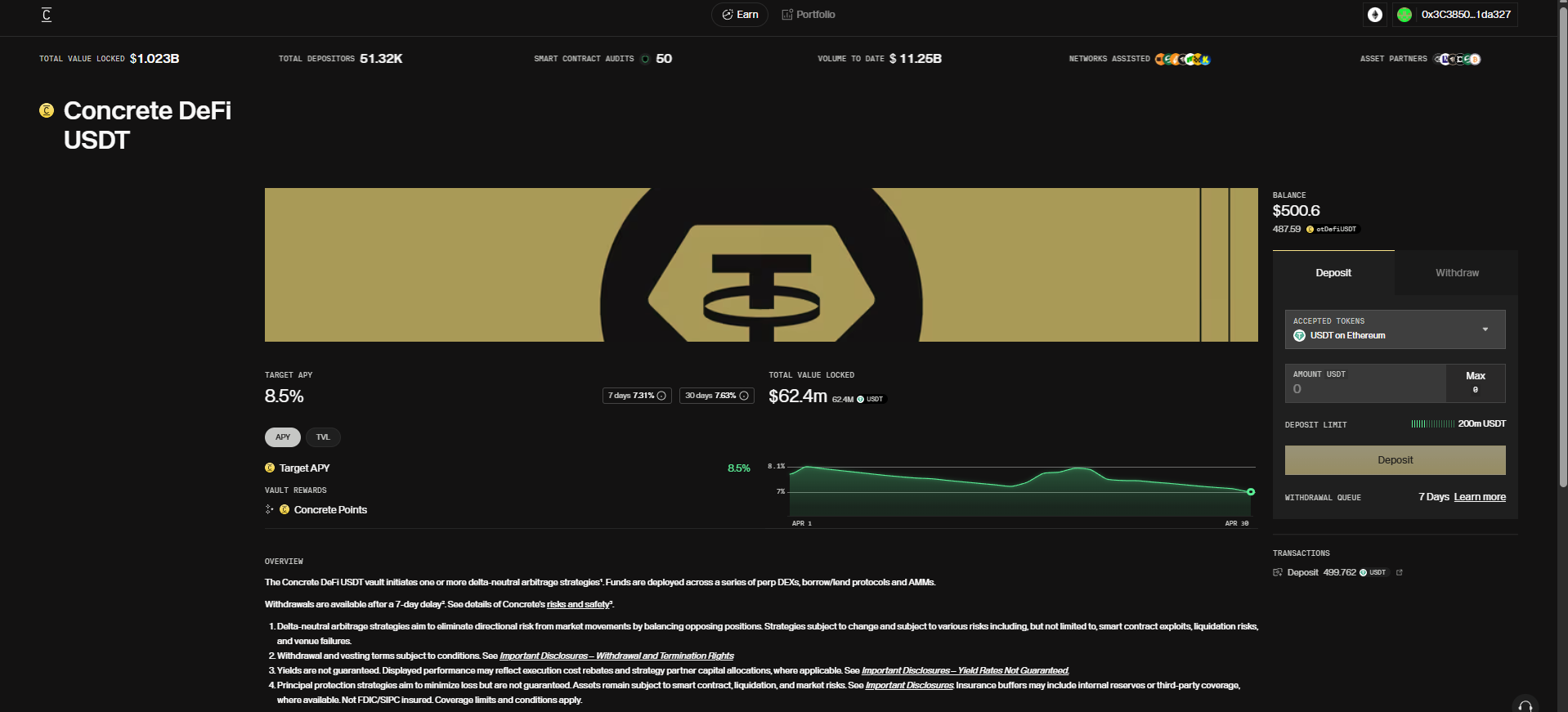The width and height of the screenshot is (1568, 712).
Task: Click the Concrete logo in the header
Action: tap(47, 15)
